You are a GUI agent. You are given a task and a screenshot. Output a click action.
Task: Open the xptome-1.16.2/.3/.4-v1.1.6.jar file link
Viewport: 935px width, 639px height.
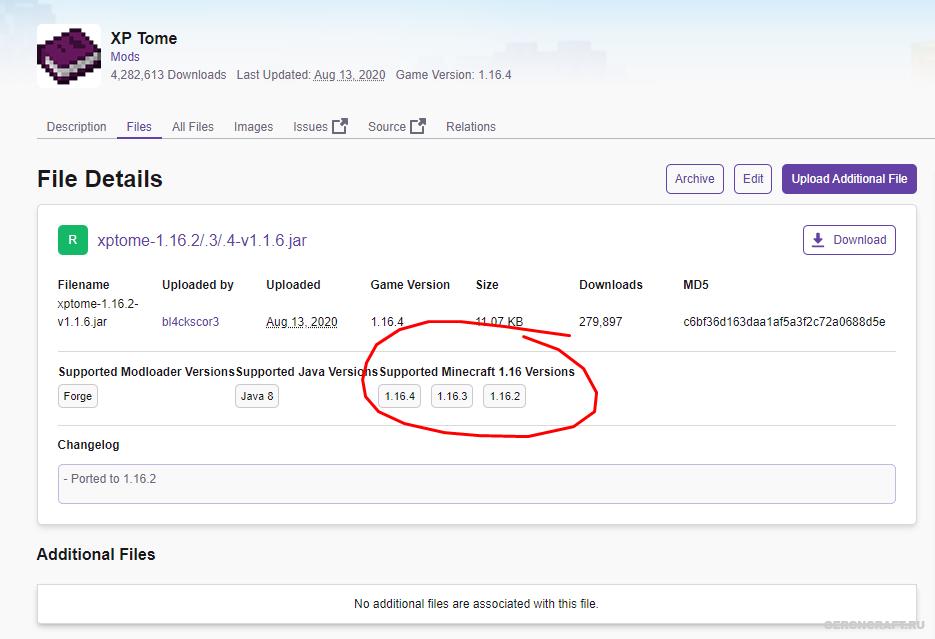point(201,240)
